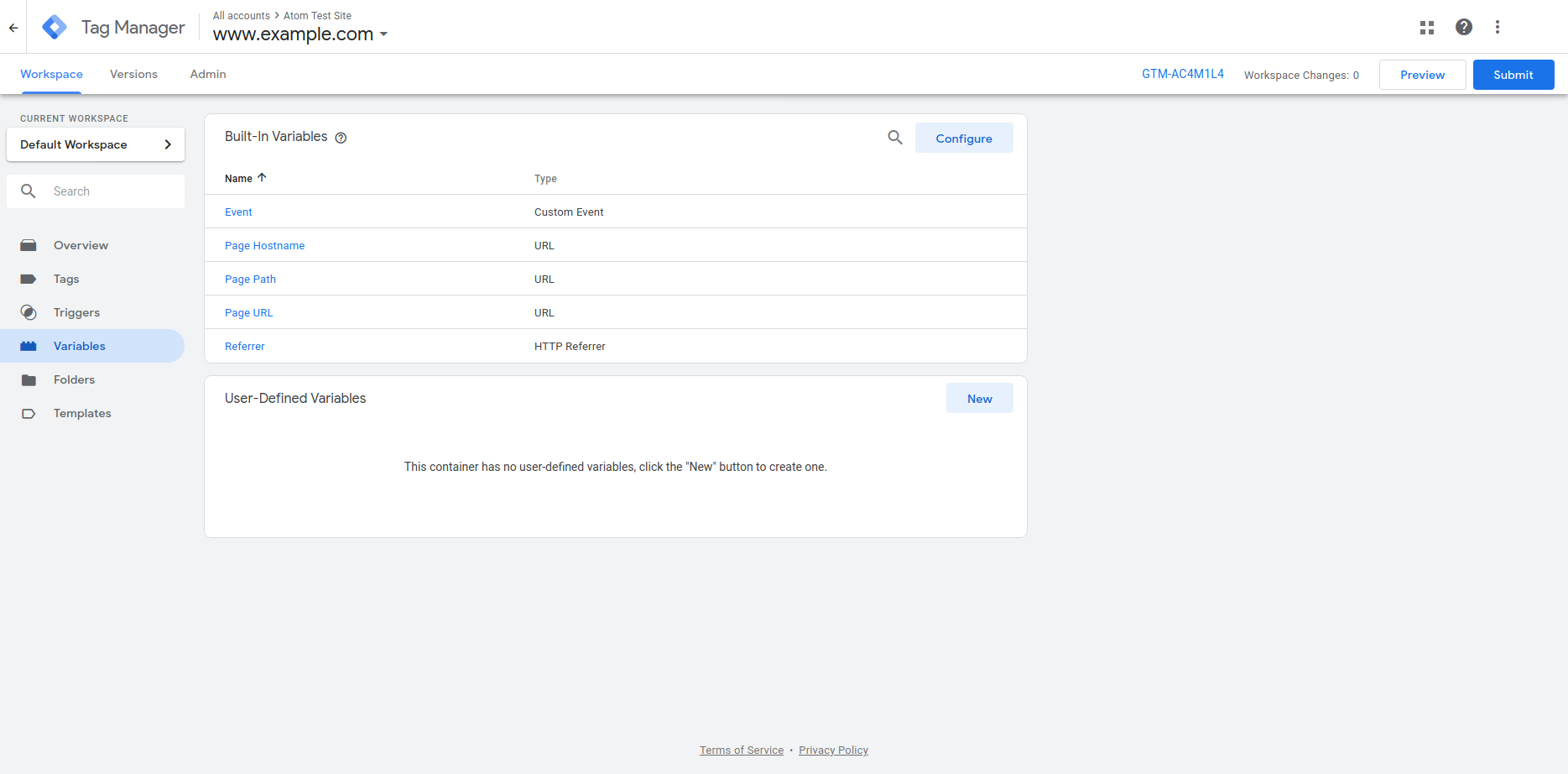Viewport: 1568px width, 774px height.
Task: Open Triggers in the sidebar
Action: (76, 312)
